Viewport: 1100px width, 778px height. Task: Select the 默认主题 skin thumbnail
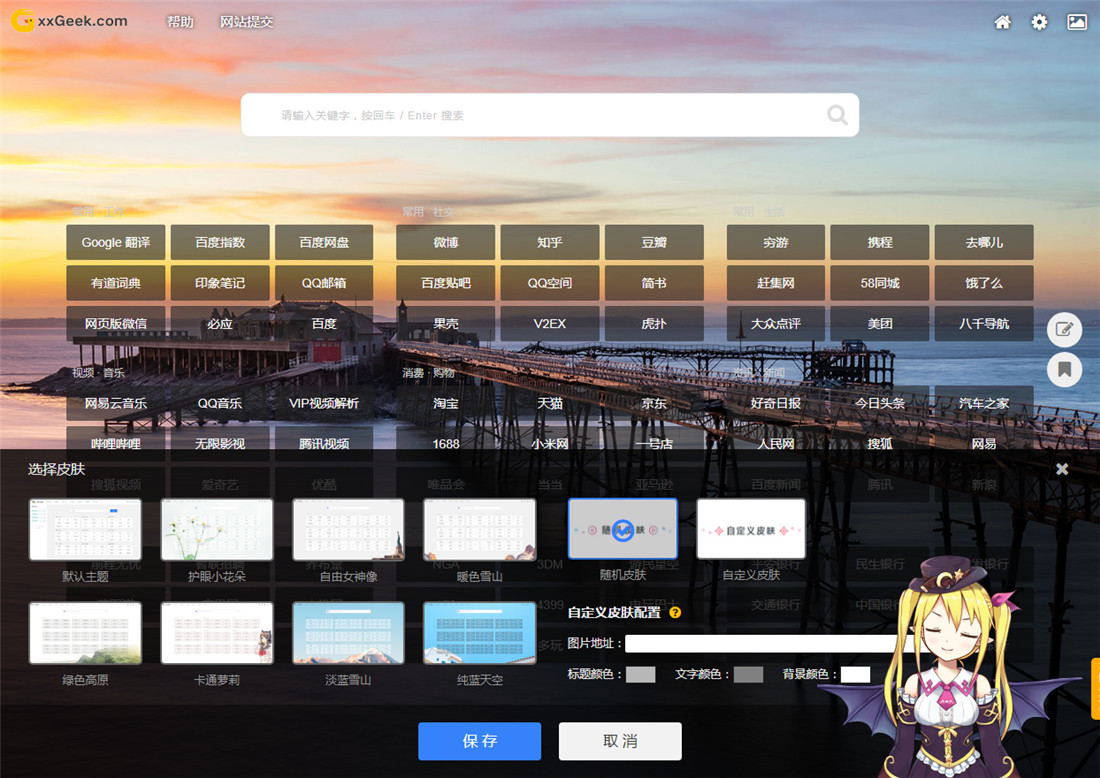point(85,530)
